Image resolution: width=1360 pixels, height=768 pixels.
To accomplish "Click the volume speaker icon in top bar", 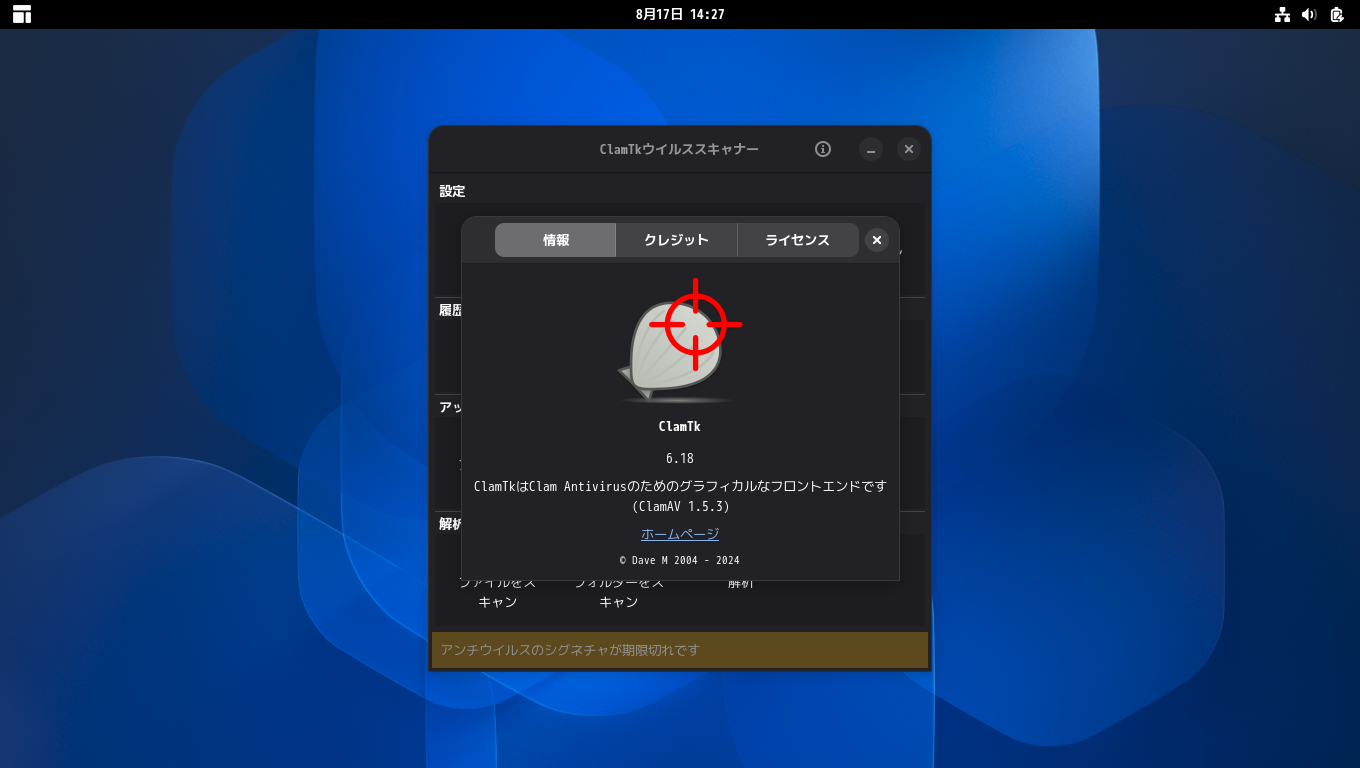I will (x=1309, y=14).
